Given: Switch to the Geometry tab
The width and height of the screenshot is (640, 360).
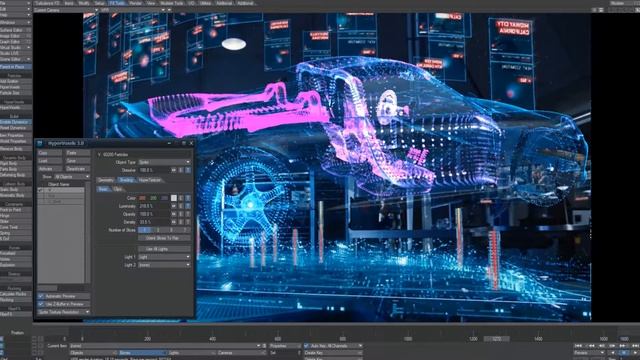Looking at the screenshot, I should 106,180.
